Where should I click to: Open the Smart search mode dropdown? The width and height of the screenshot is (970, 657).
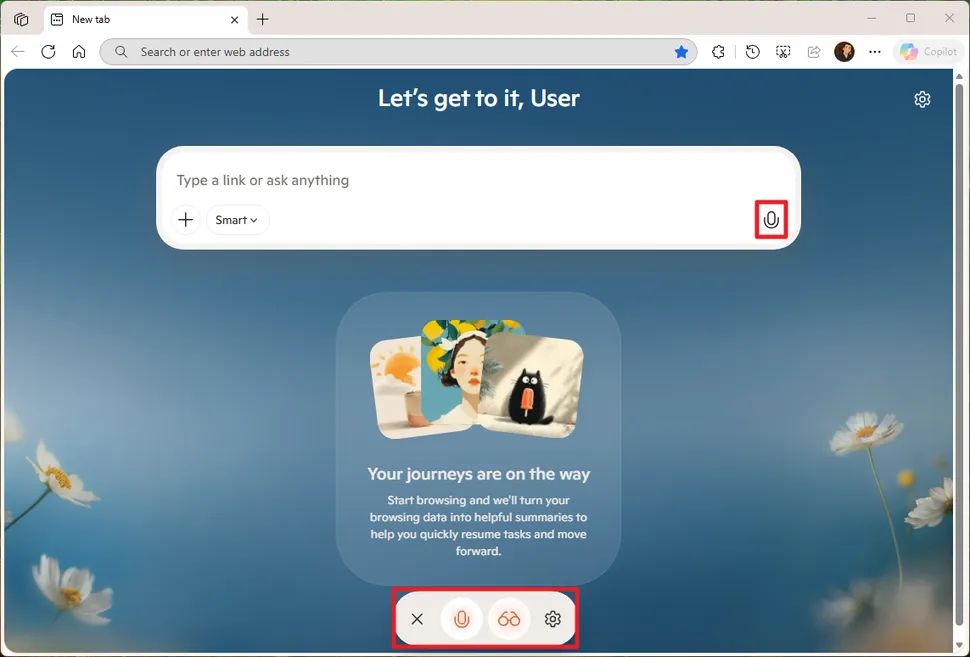coord(237,219)
